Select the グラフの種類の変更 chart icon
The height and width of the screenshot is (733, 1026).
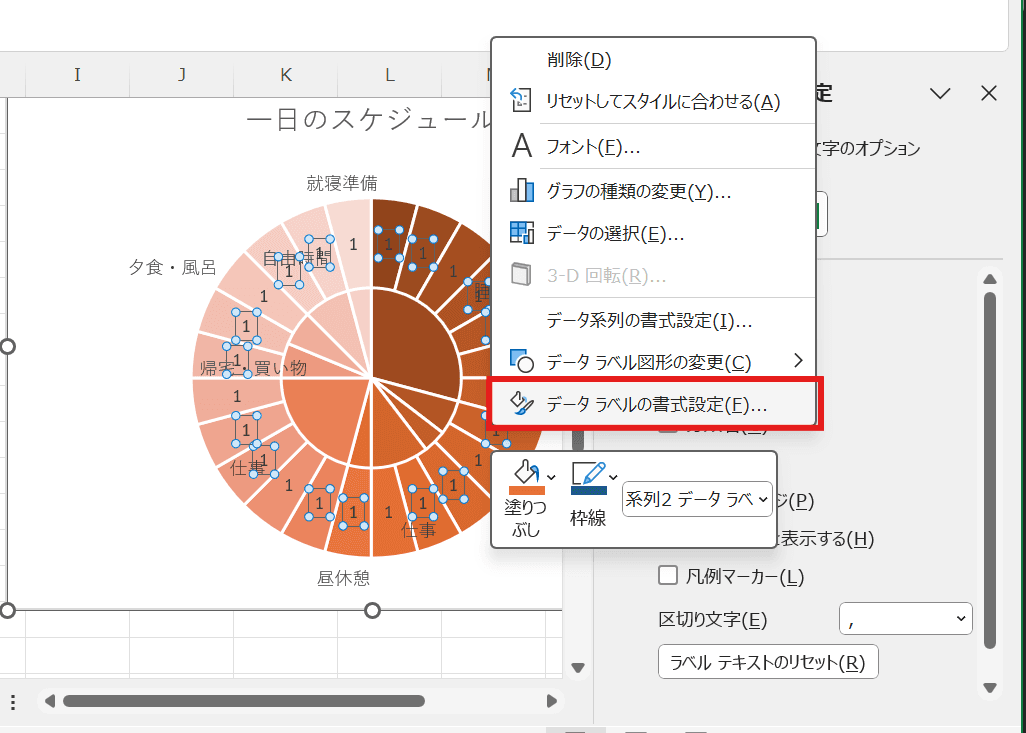[x=521, y=192]
